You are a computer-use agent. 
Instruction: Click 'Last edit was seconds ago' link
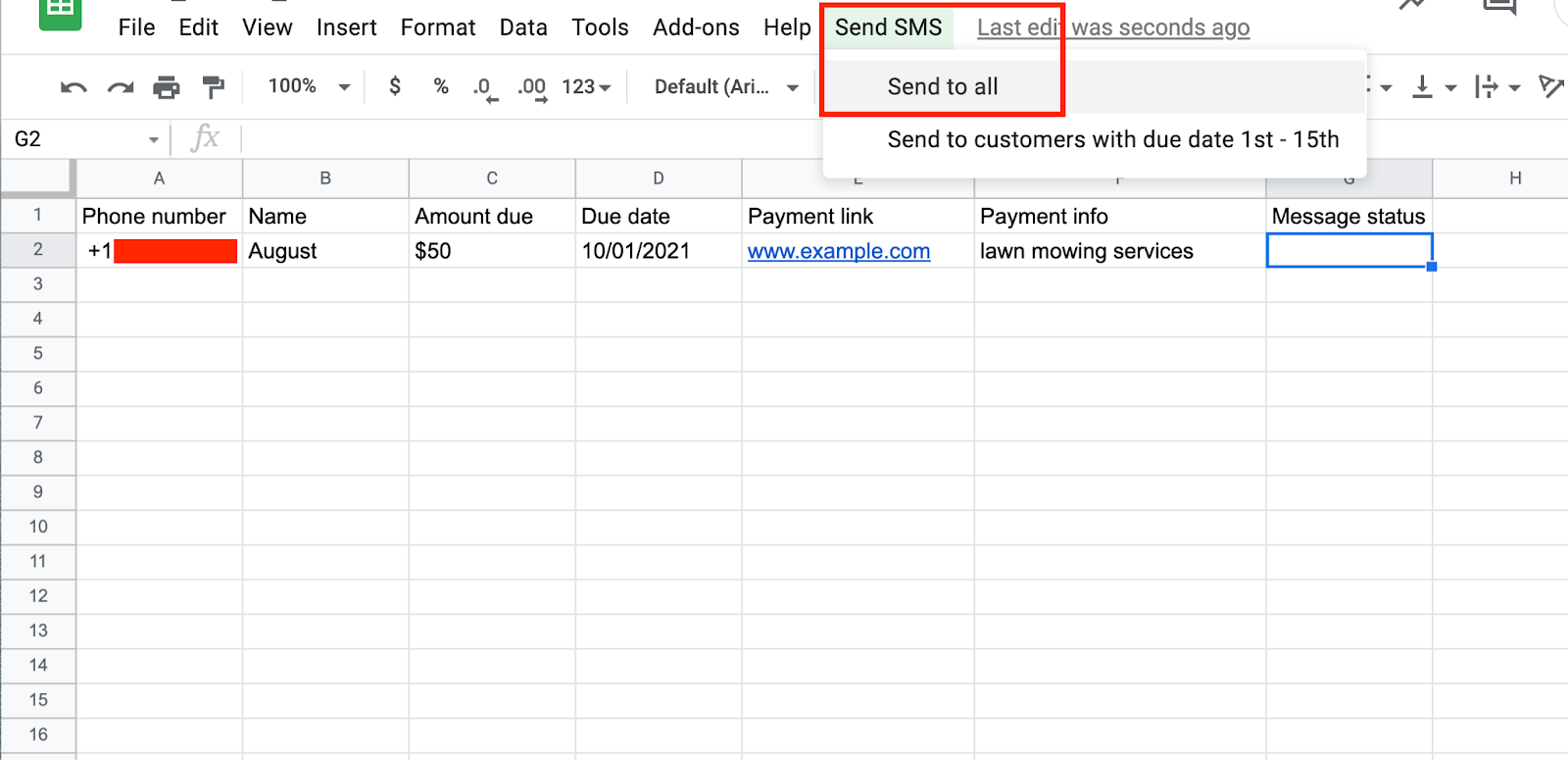tap(1112, 27)
